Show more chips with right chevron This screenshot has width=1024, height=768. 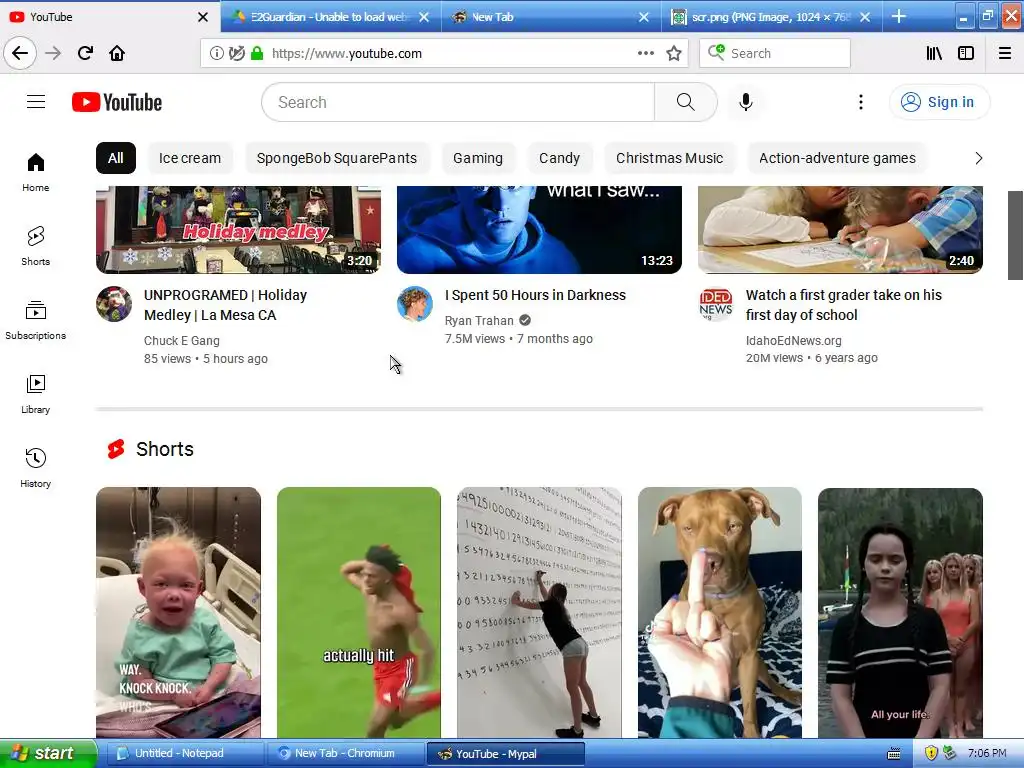tap(978, 158)
